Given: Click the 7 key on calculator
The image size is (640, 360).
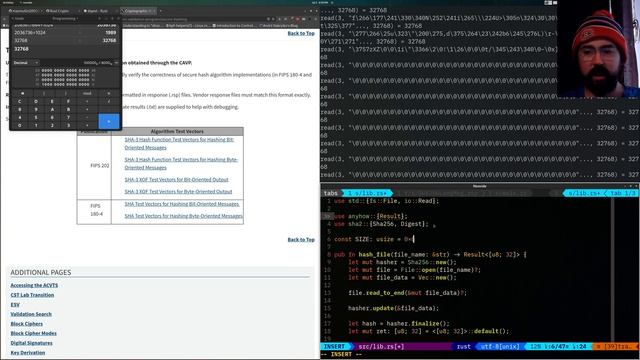Looking at the screenshot, I should pos(68,118).
